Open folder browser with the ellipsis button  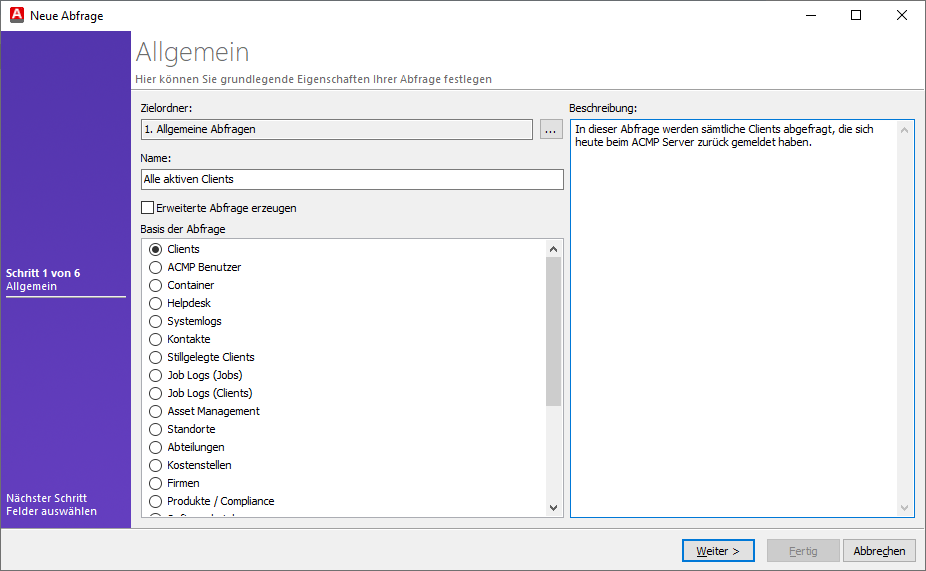click(x=551, y=129)
